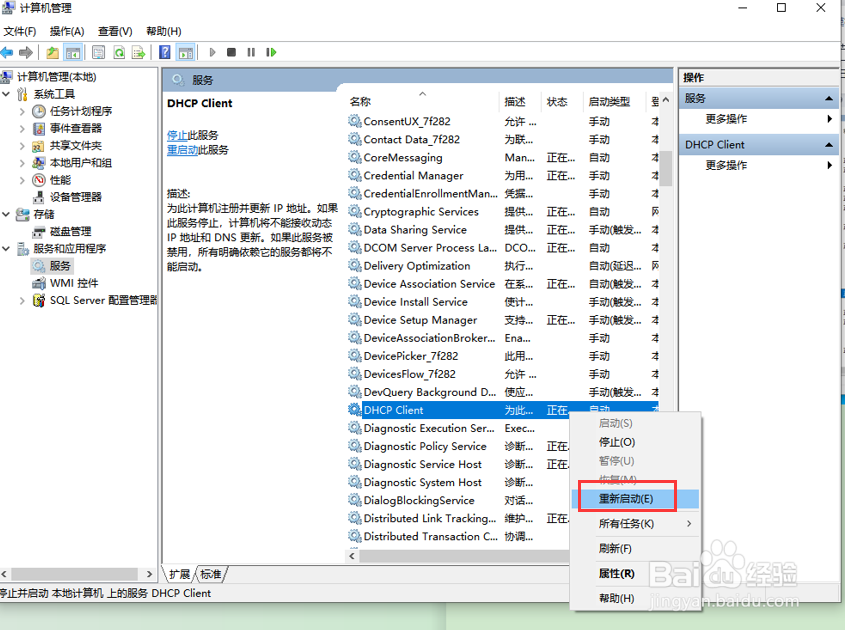
Task: Click the forward navigation arrow icon
Action: (x=28, y=52)
